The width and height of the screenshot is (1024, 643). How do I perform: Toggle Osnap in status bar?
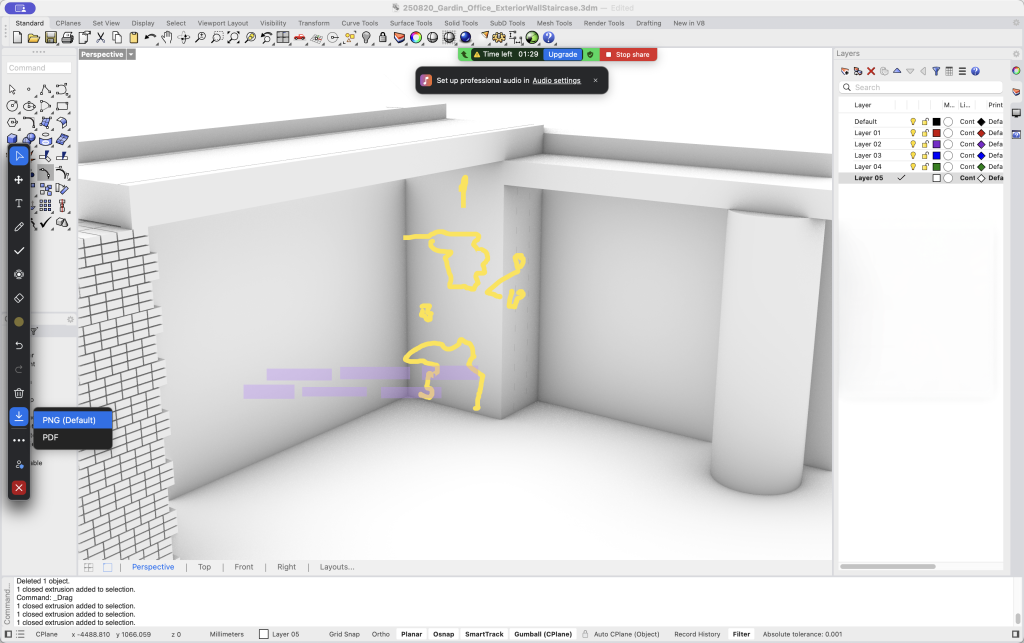[x=443, y=634]
